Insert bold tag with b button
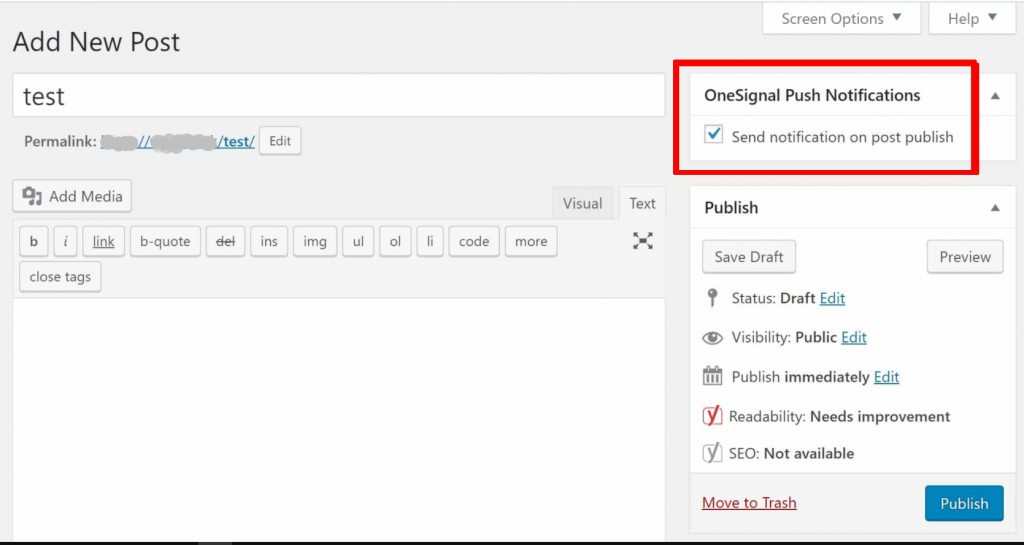Image resolution: width=1024 pixels, height=545 pixels. tap(34, 241)
